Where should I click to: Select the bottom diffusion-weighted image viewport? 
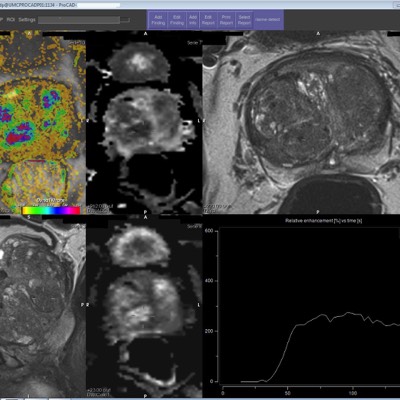point(144,306)
